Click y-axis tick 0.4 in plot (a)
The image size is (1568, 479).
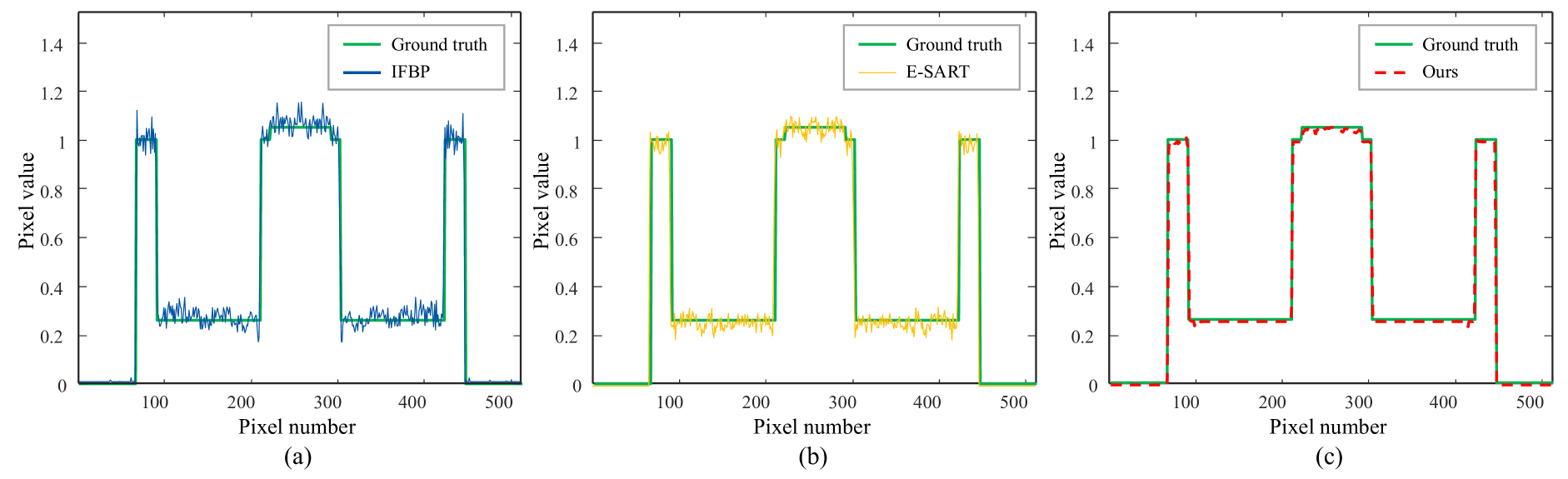[x=52, y=288]
